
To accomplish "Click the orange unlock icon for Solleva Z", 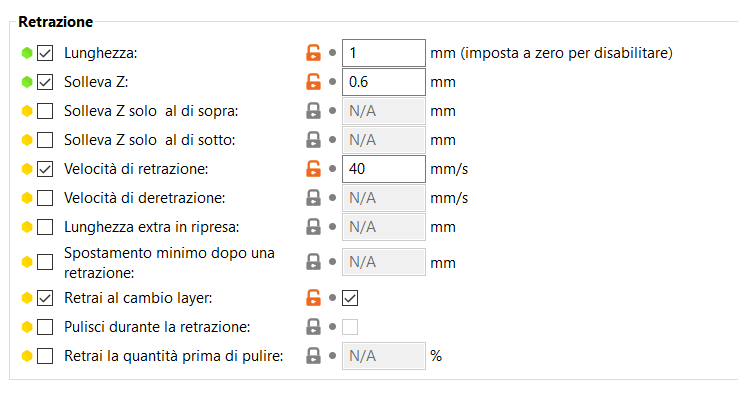I will (x=313, y=82).
